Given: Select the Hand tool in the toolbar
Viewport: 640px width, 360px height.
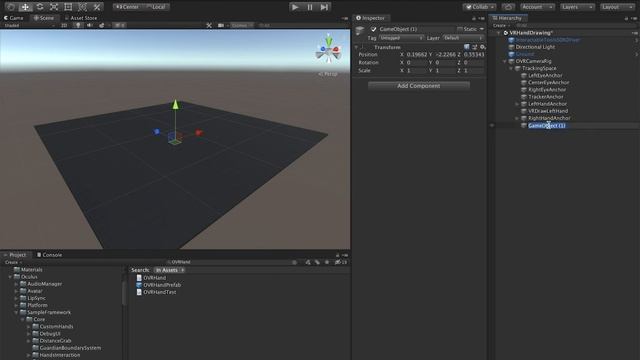Looking at the screenshot, I should [x=11, y=7].
